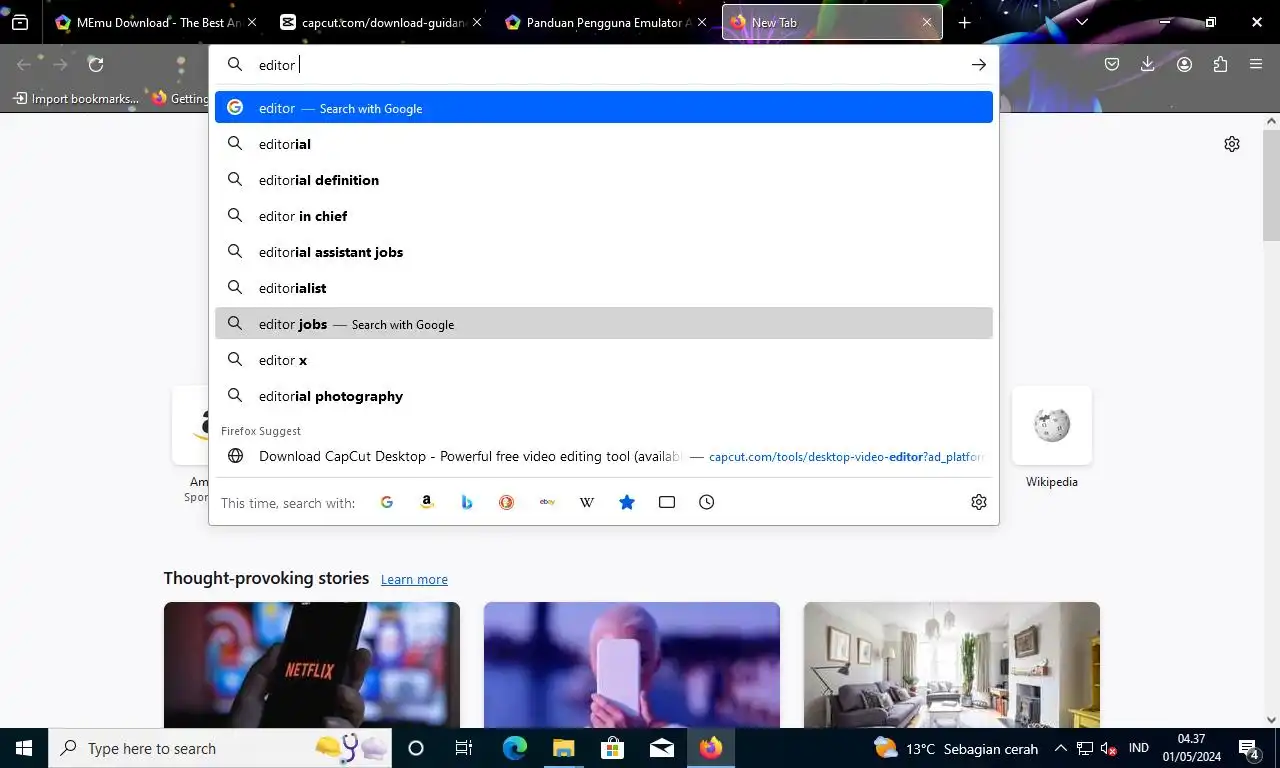
Task: Search bookmarks using the star icon
Action: 627,502
